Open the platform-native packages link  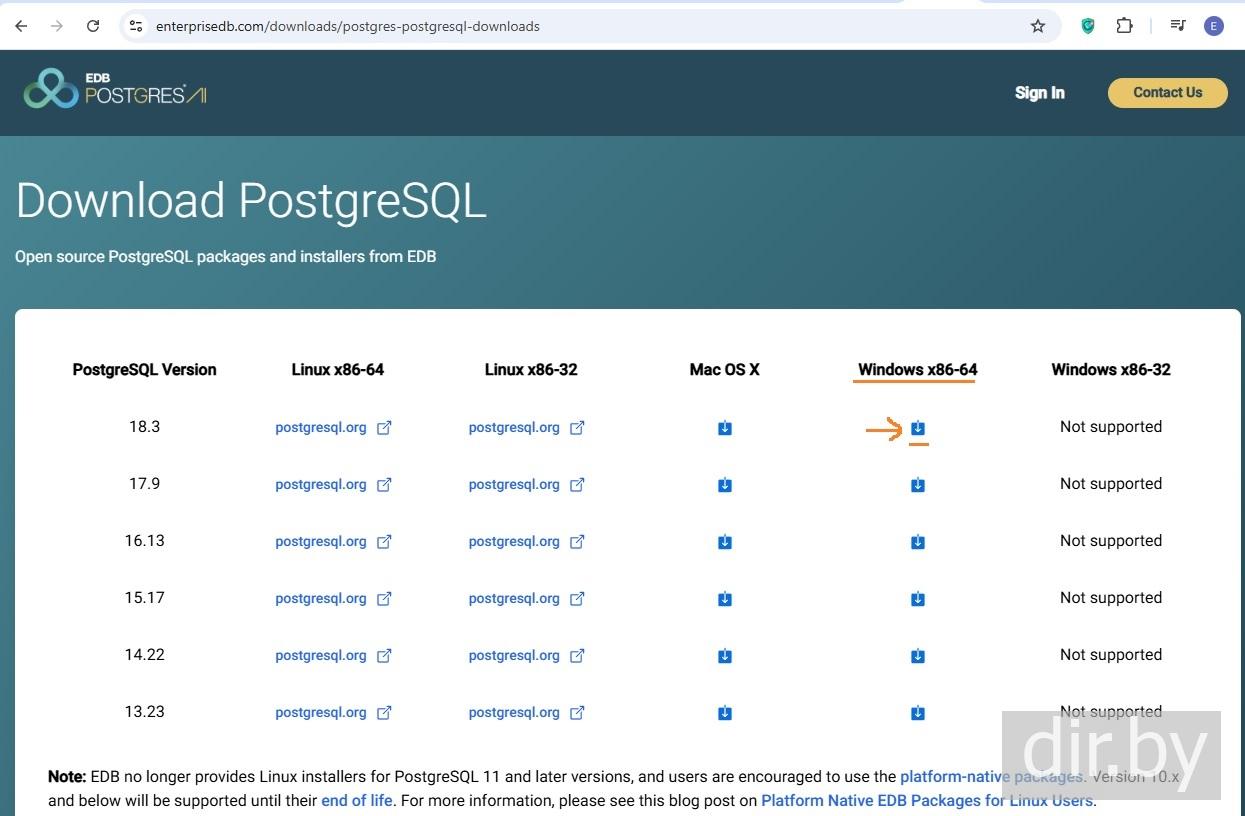pos(991,776)
